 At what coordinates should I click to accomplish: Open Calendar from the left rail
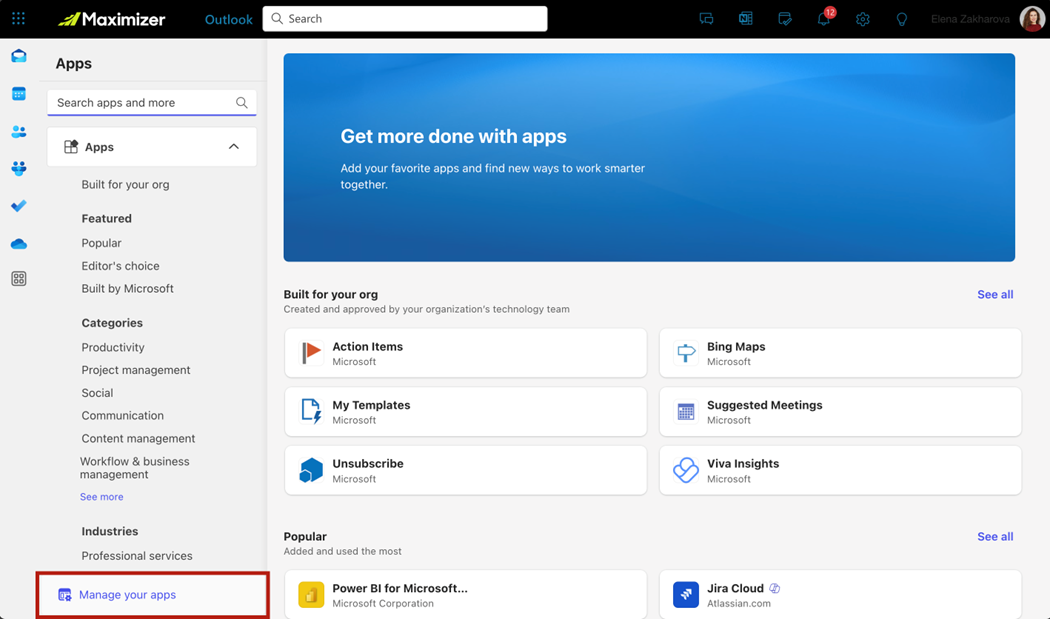pos(19,94)
